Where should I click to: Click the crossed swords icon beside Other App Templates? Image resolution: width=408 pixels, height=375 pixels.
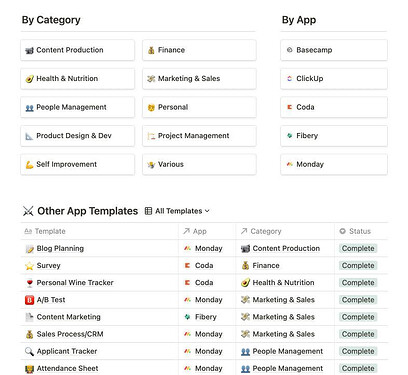click(x=28, y=211)
